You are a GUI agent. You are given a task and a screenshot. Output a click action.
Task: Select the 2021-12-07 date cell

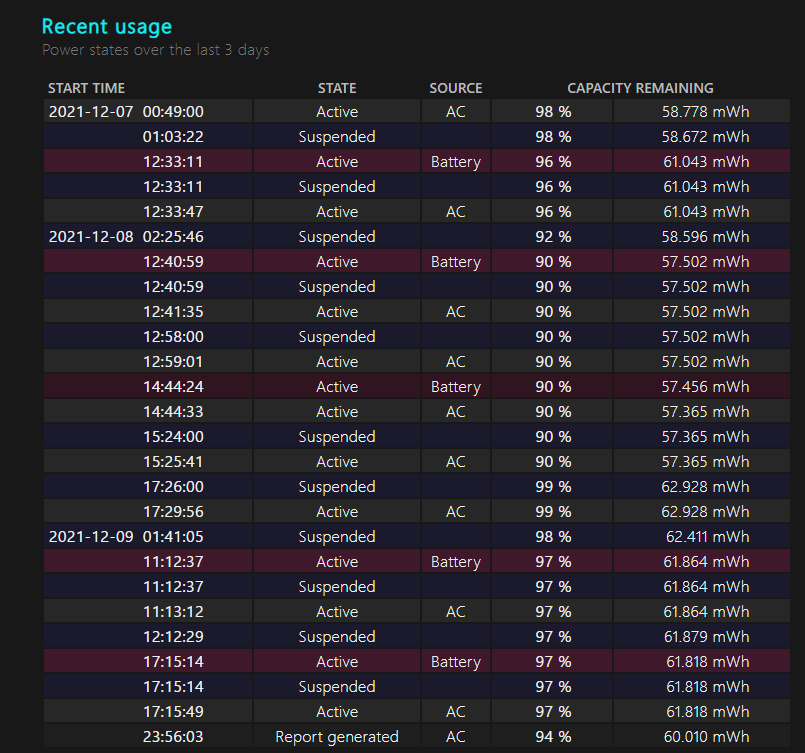(91, 112)
